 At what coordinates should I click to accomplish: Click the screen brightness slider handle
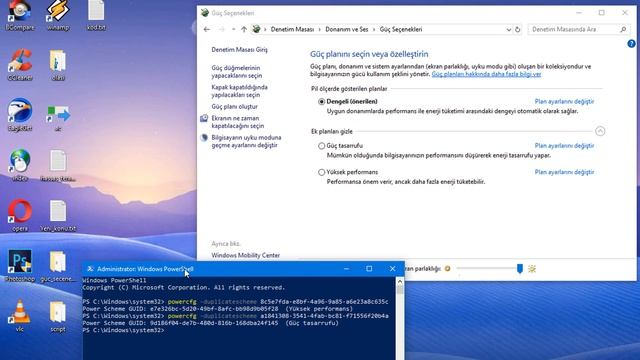[x=520, y=268]
